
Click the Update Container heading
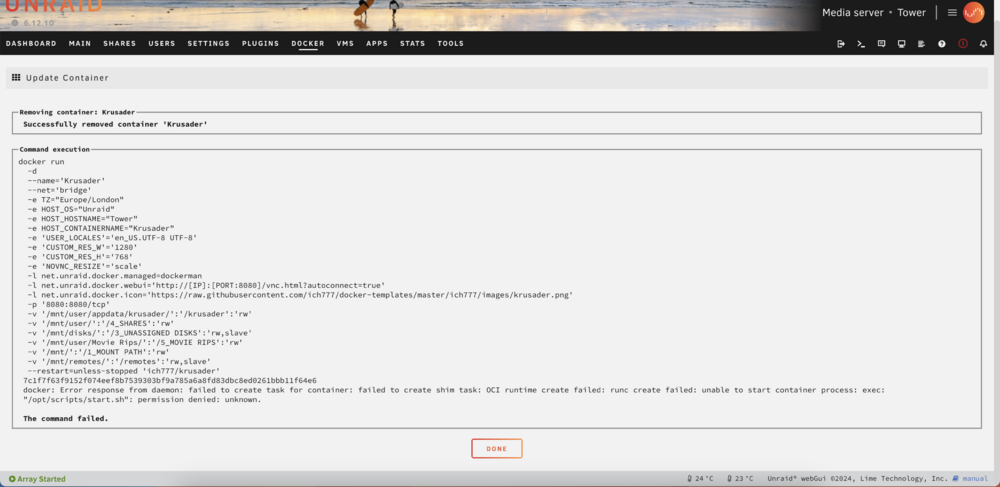tap(68, 78)
